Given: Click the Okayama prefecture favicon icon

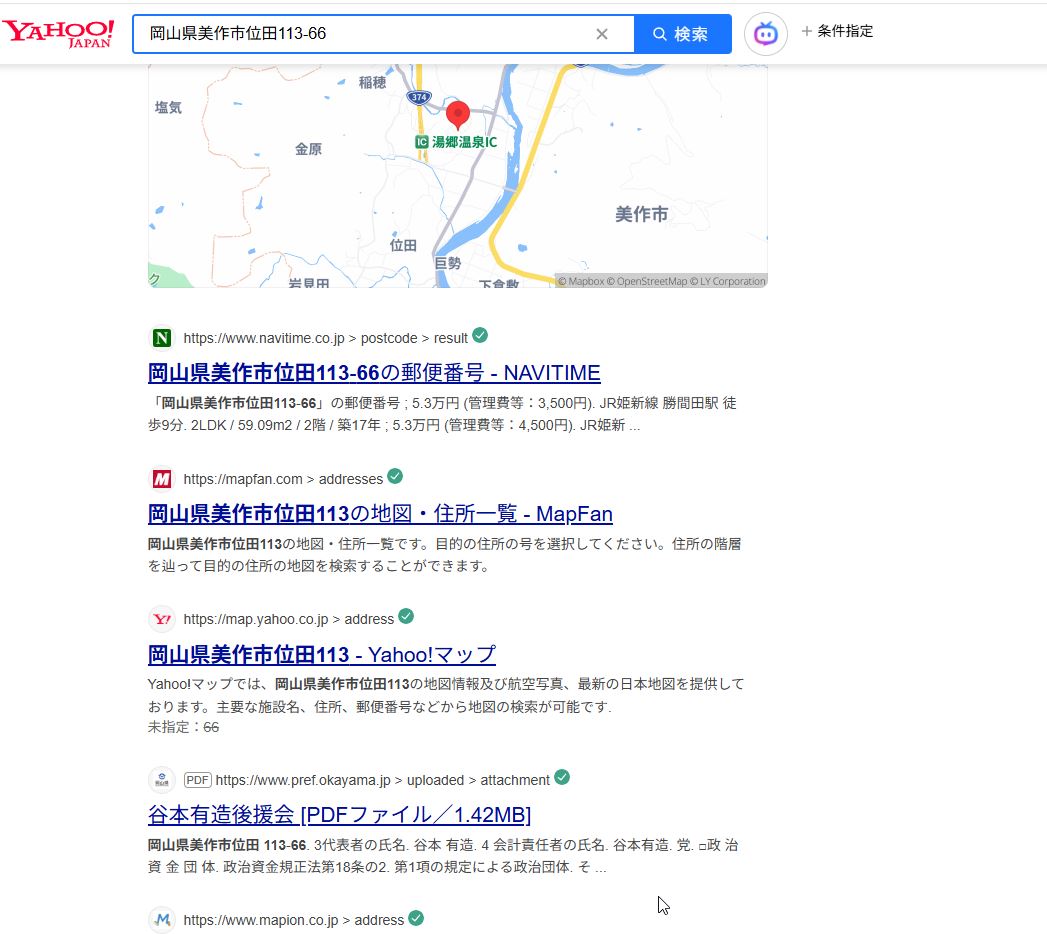Looking at the screenshot, I should click(162, 780).
